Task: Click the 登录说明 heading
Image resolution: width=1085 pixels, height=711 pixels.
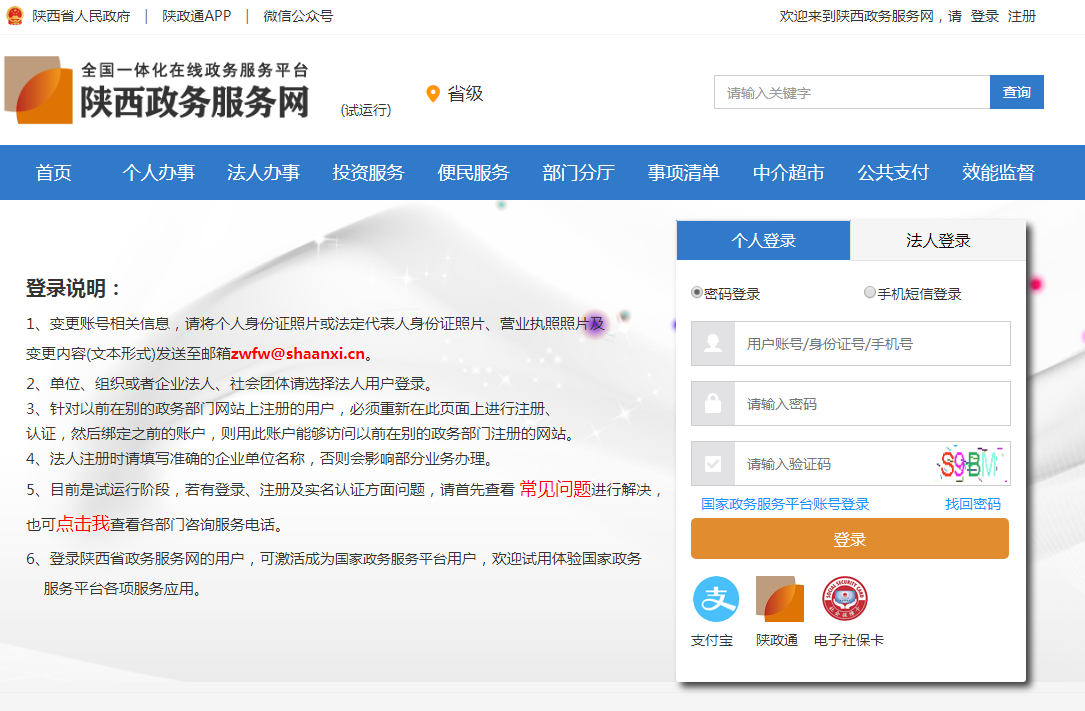Action: (x=73, y=288)
